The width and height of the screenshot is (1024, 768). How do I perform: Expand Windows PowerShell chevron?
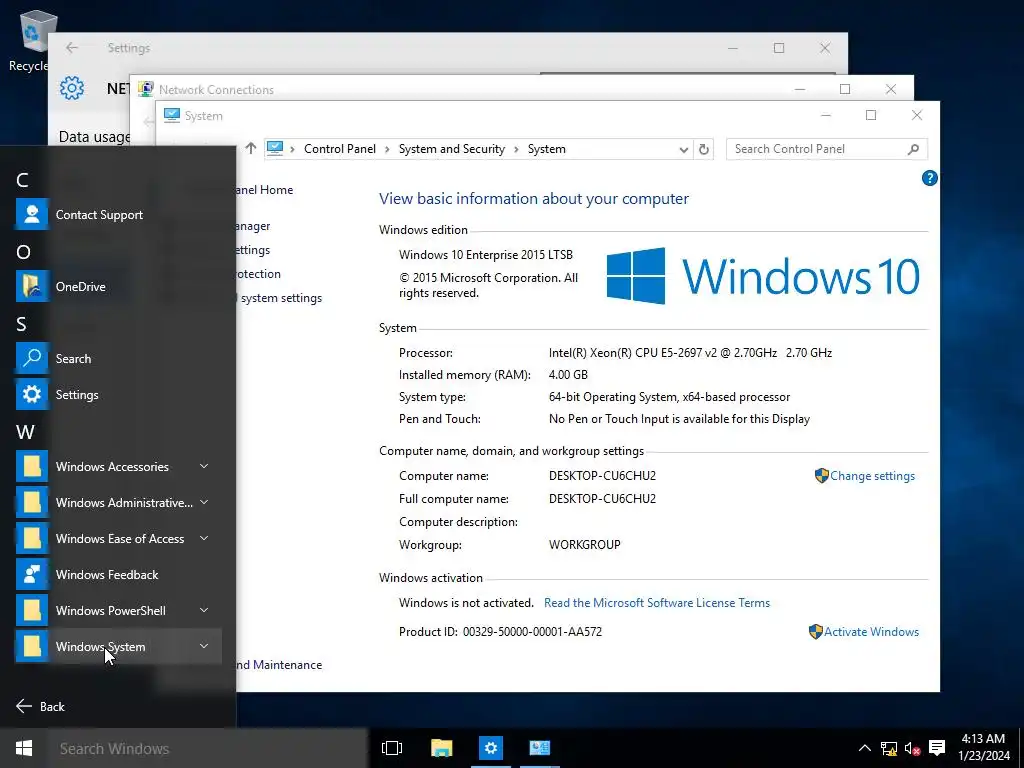tap(204, 611)
